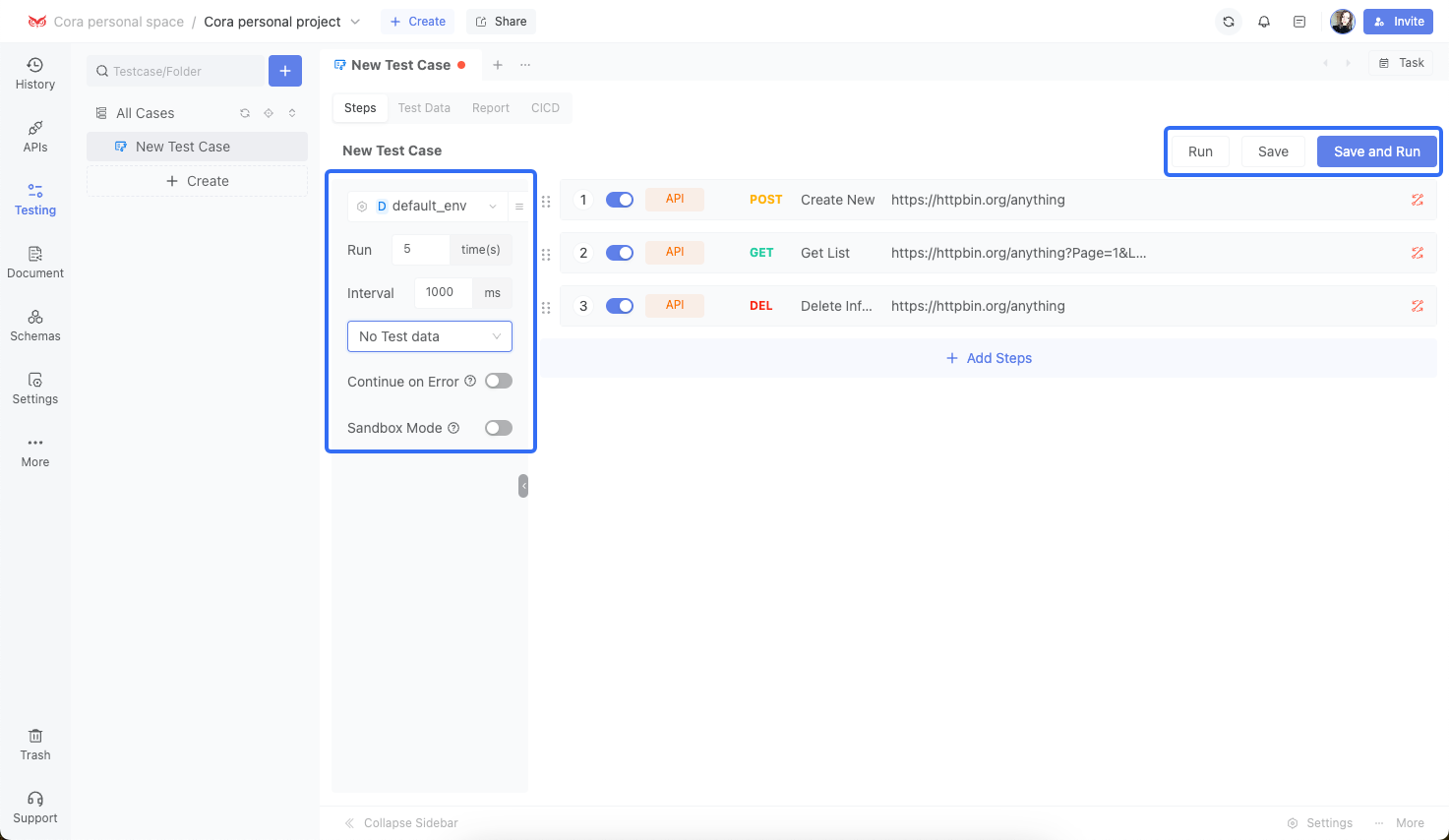Open tab options ellipsis menu

(525, 65)
